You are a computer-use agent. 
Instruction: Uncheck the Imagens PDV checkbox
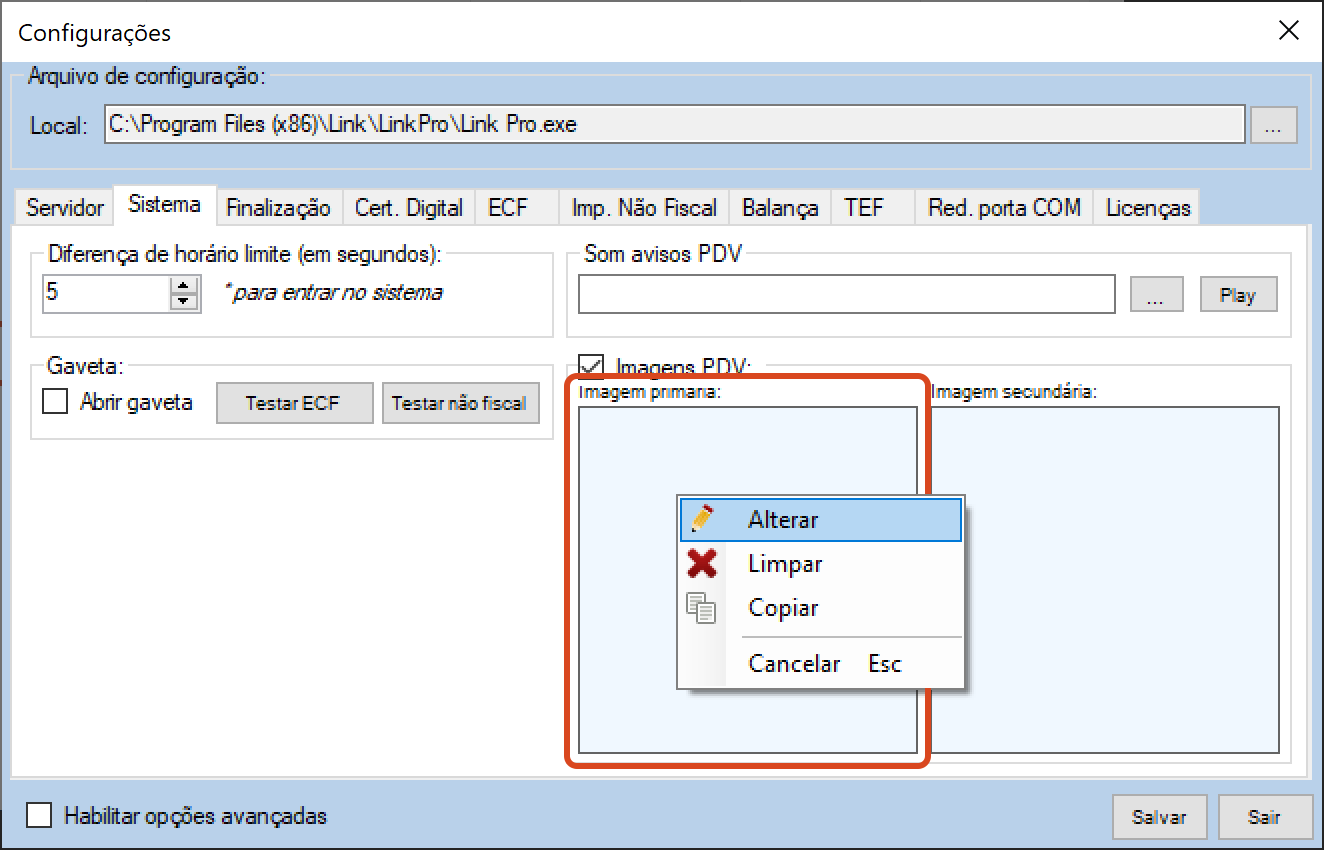[x=592, y=366]
